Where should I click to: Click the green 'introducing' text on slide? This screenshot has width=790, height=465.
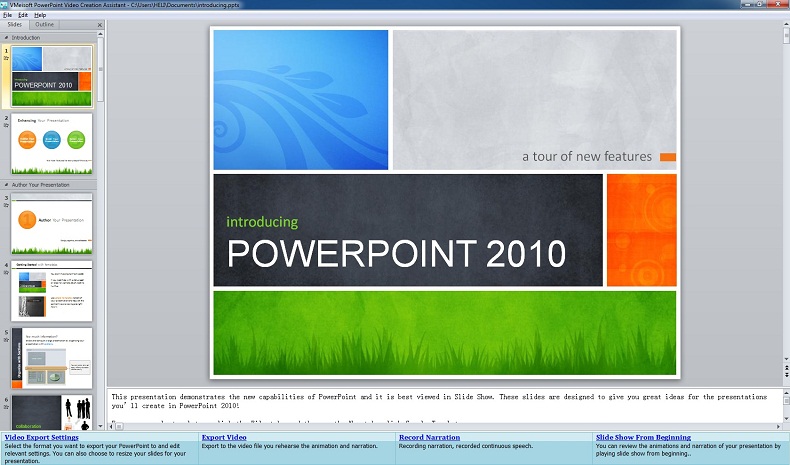click(x=262, y=222)
